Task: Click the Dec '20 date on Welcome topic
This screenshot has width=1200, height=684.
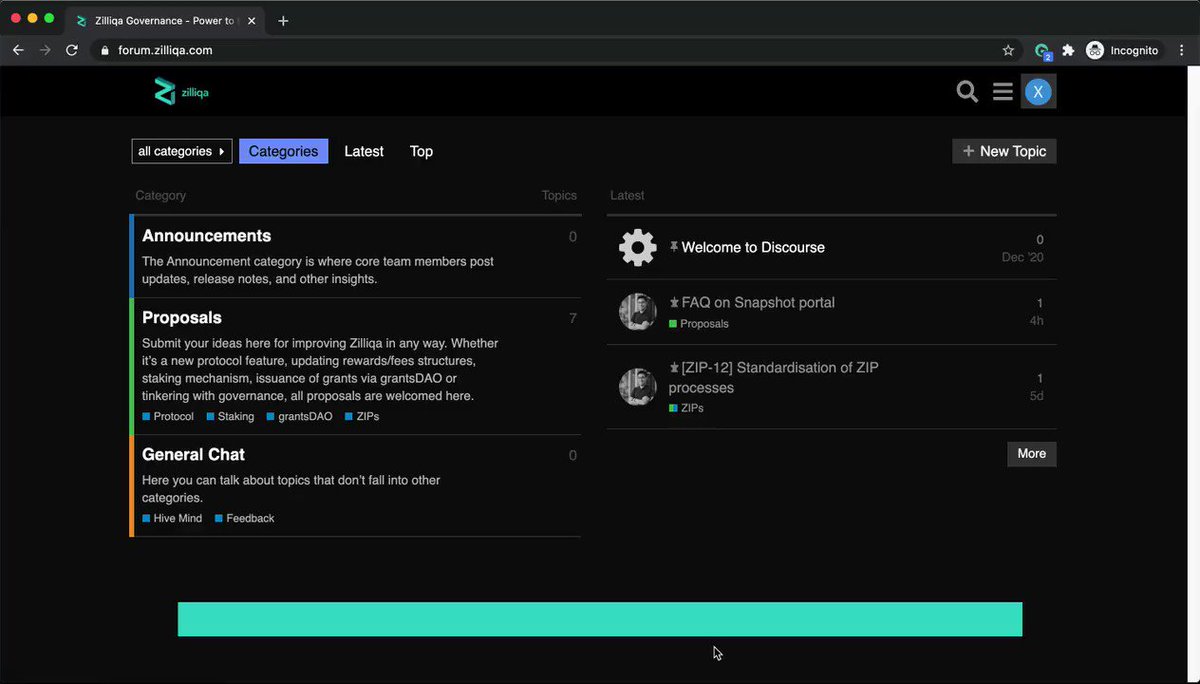Action: [x=1023, y=257]
